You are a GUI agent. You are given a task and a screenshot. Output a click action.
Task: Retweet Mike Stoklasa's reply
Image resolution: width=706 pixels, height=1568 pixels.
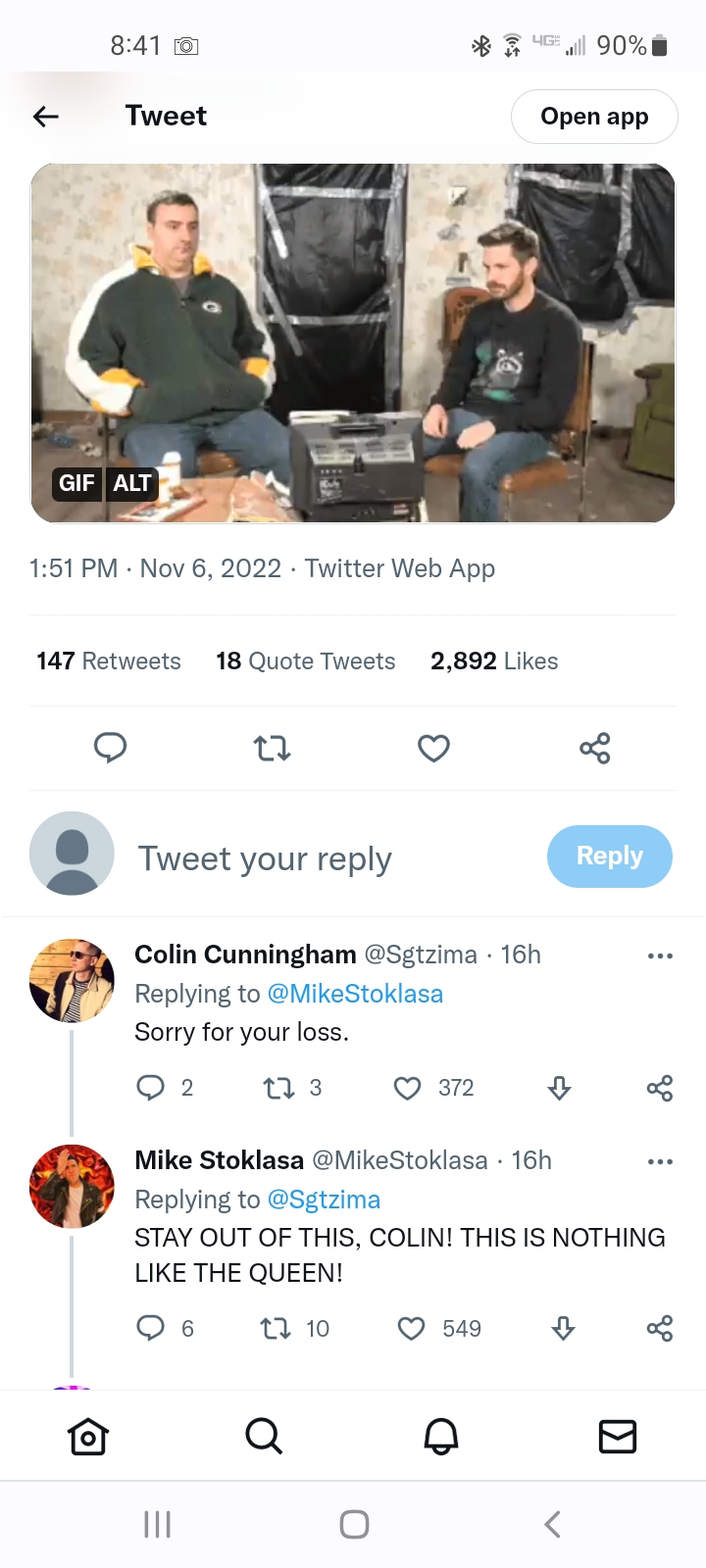coord(276,1329)
